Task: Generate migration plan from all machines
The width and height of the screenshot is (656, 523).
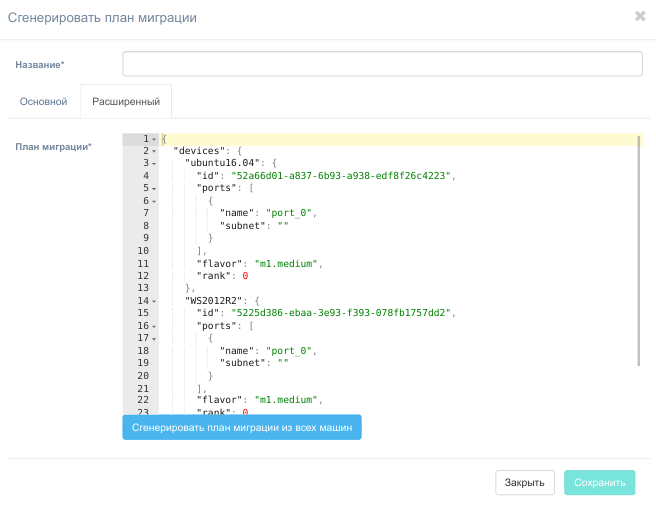Action: point(242,427)
